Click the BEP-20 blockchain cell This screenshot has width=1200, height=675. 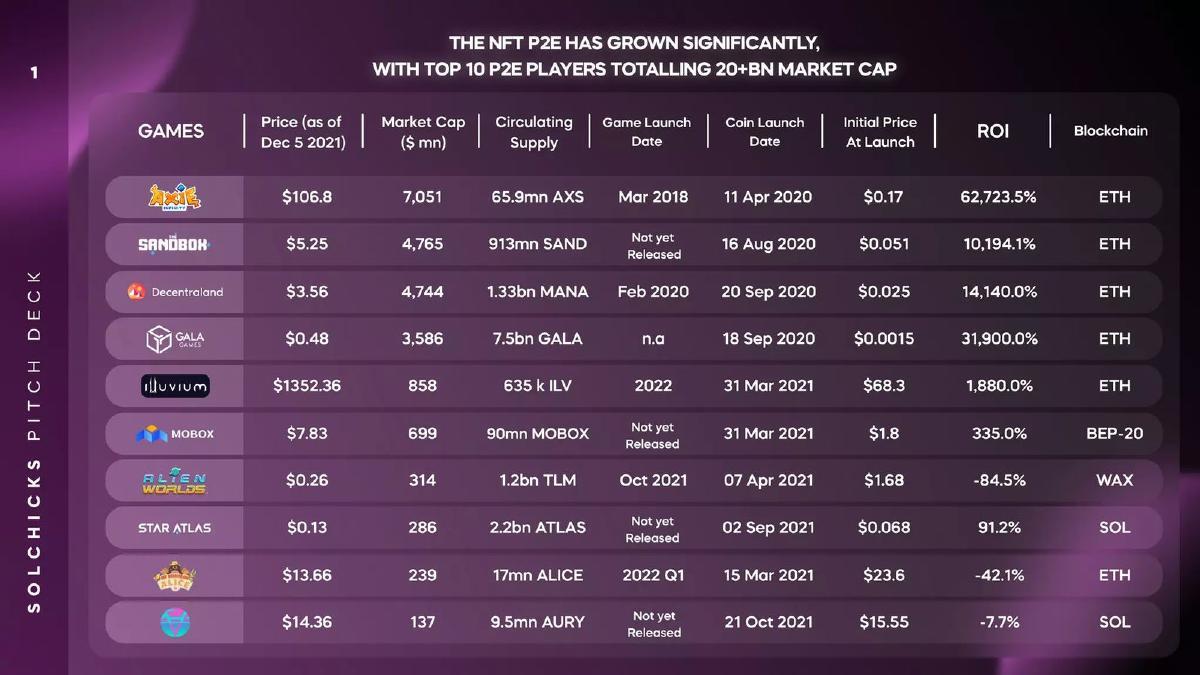(1114, 434)
